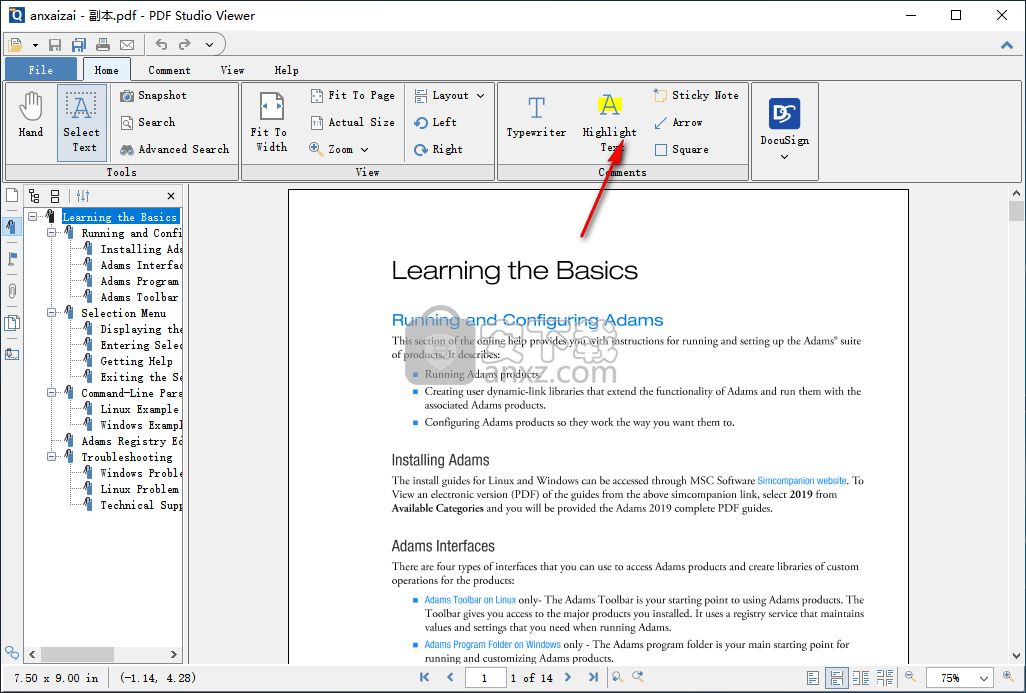
Task: Select Facing page layout
Action: 861,678
